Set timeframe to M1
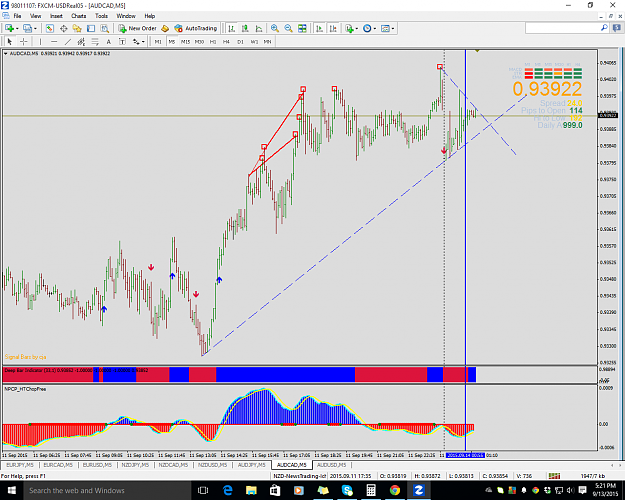Screen dimensions: 625x500 click(158, 41)
